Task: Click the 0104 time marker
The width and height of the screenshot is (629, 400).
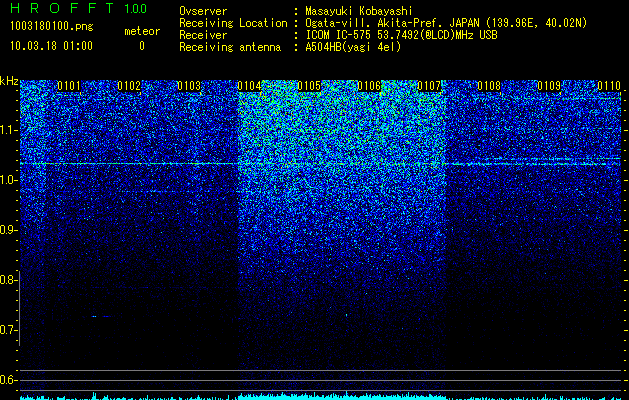Action: [249, 86]
